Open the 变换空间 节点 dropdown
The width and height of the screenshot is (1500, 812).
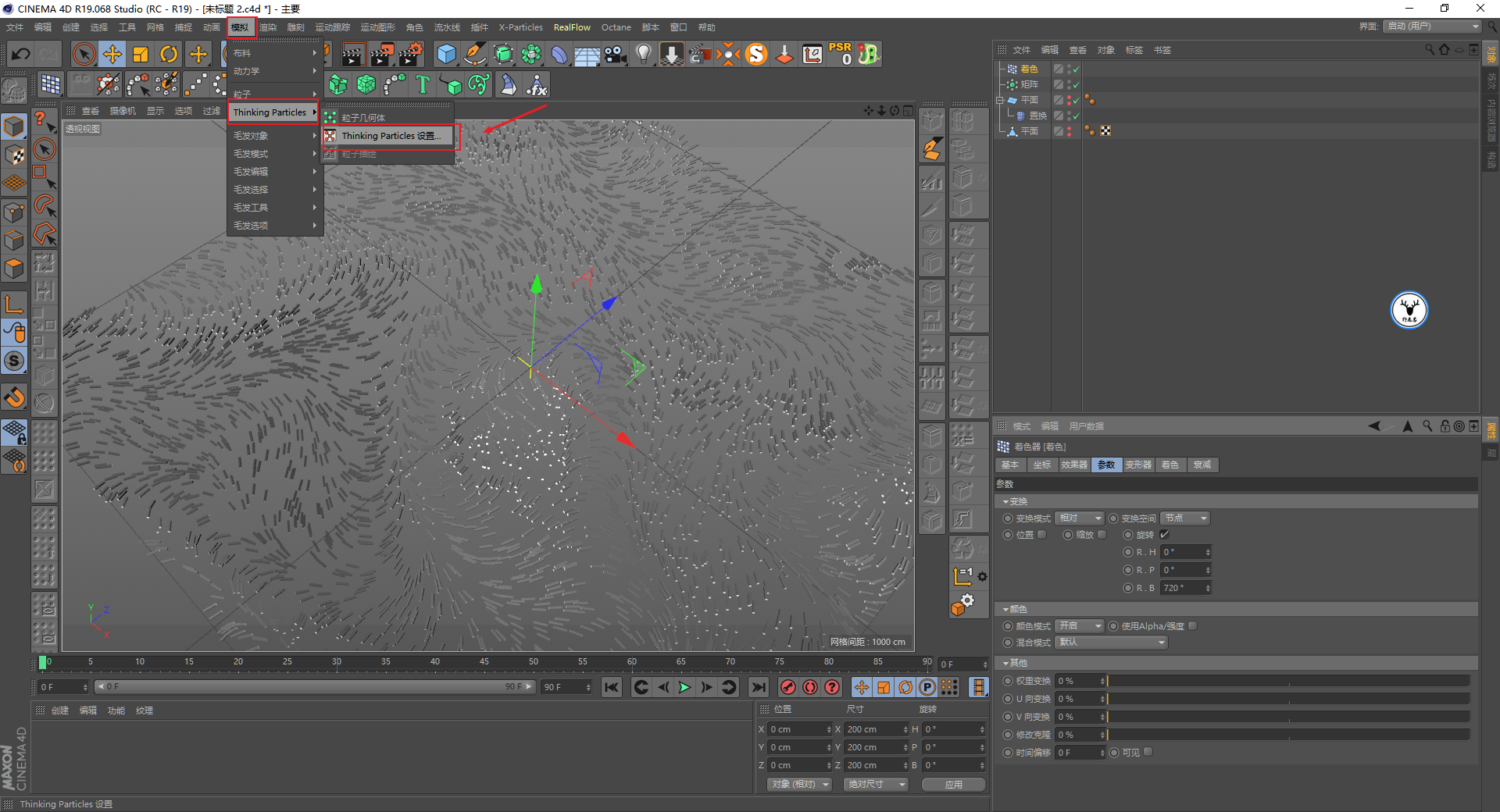(1185, 518)
